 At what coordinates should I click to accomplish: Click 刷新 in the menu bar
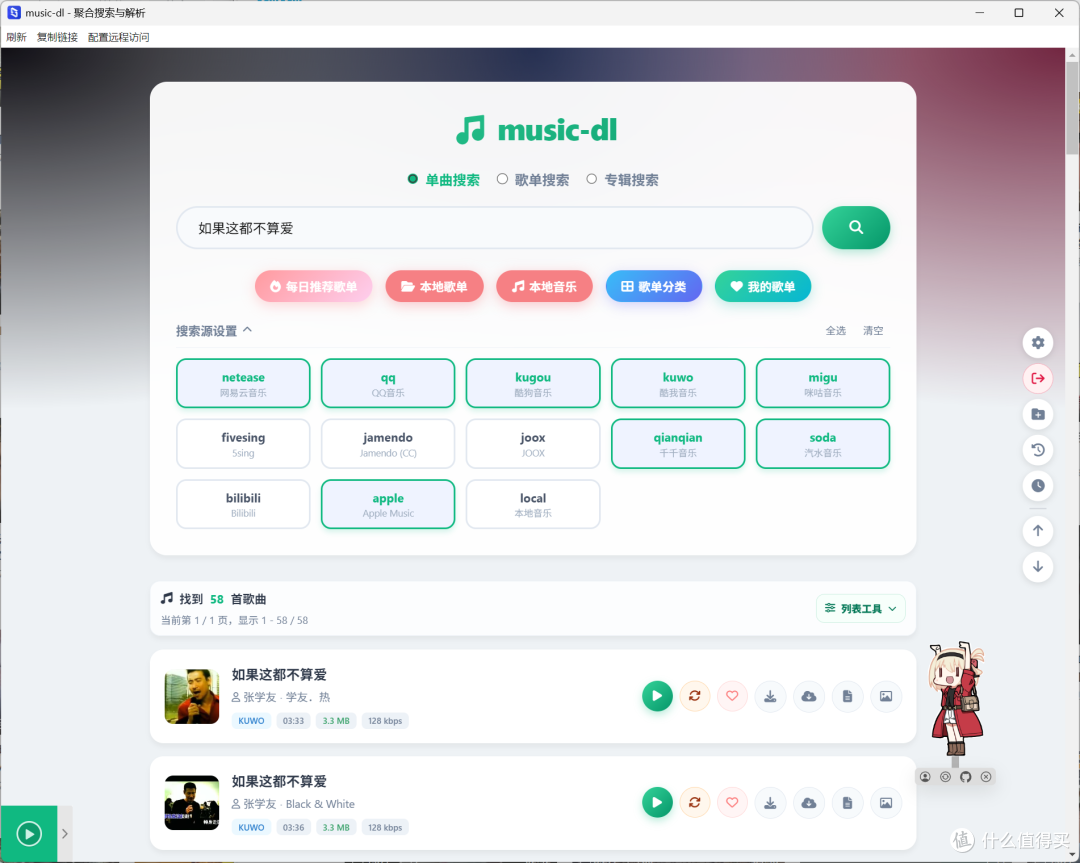pyautogui.click(x=17, y=37)
